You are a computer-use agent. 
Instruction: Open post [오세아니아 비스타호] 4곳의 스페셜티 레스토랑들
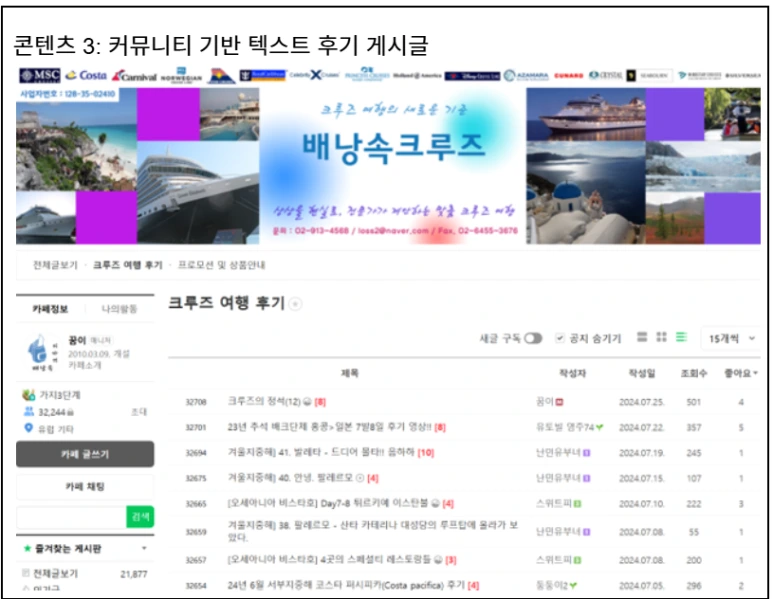[x=330, y=560]
